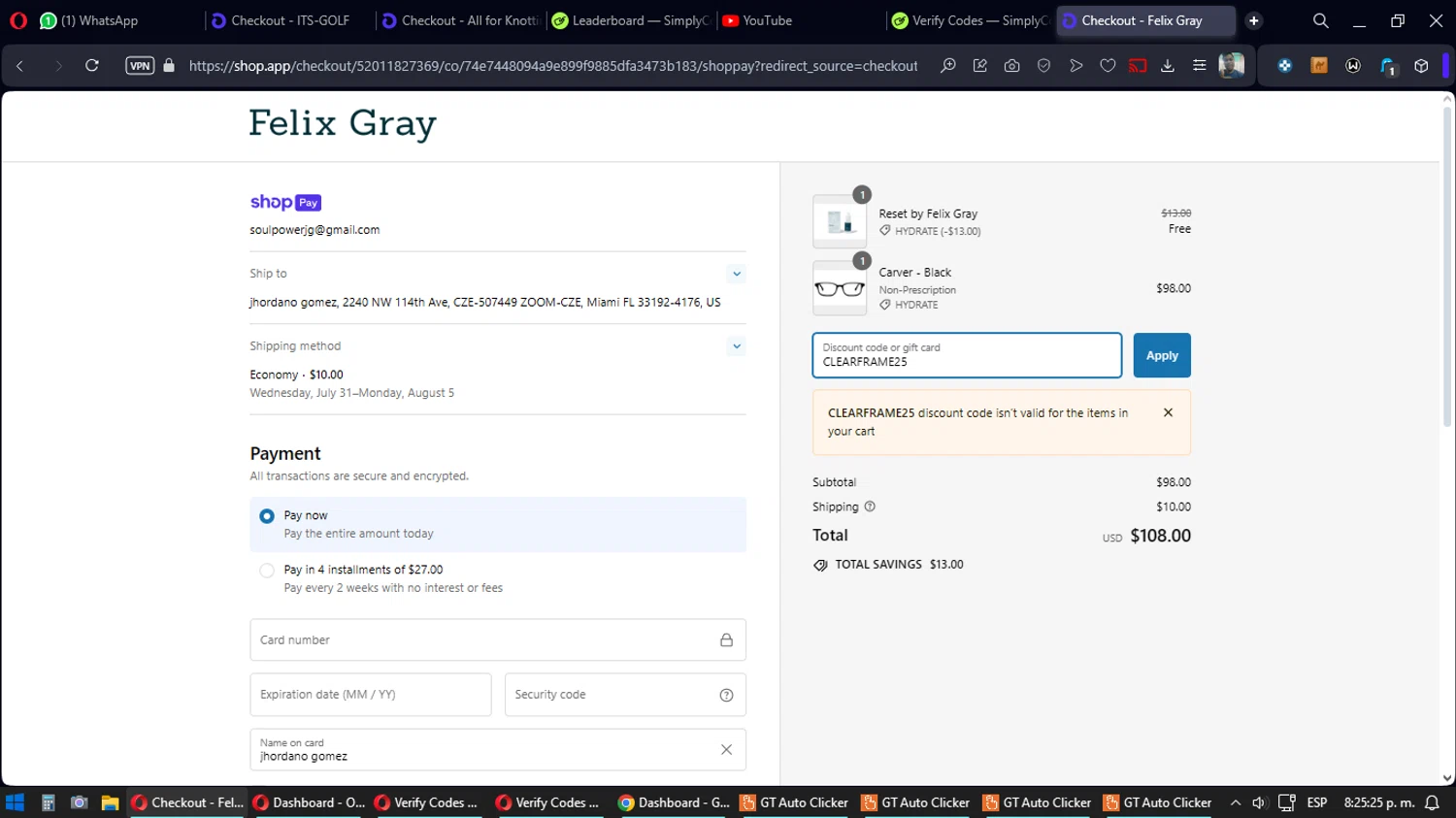Click the send flow arrow icon
This screenshot has height=818, width=1456.
pyautogui.click(x=1076, y=66)
